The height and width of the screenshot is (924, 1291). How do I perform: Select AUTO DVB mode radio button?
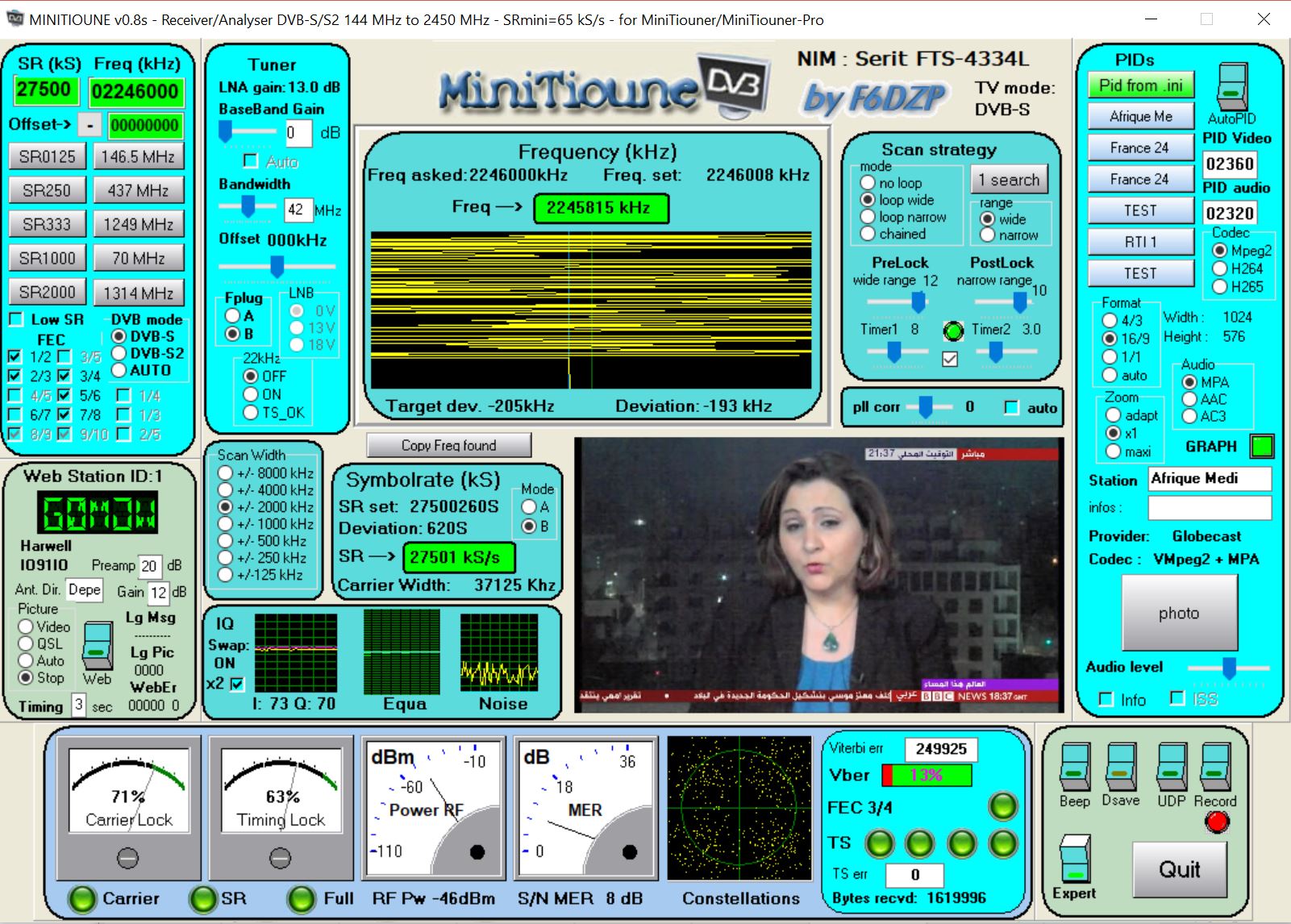(119, 370)
